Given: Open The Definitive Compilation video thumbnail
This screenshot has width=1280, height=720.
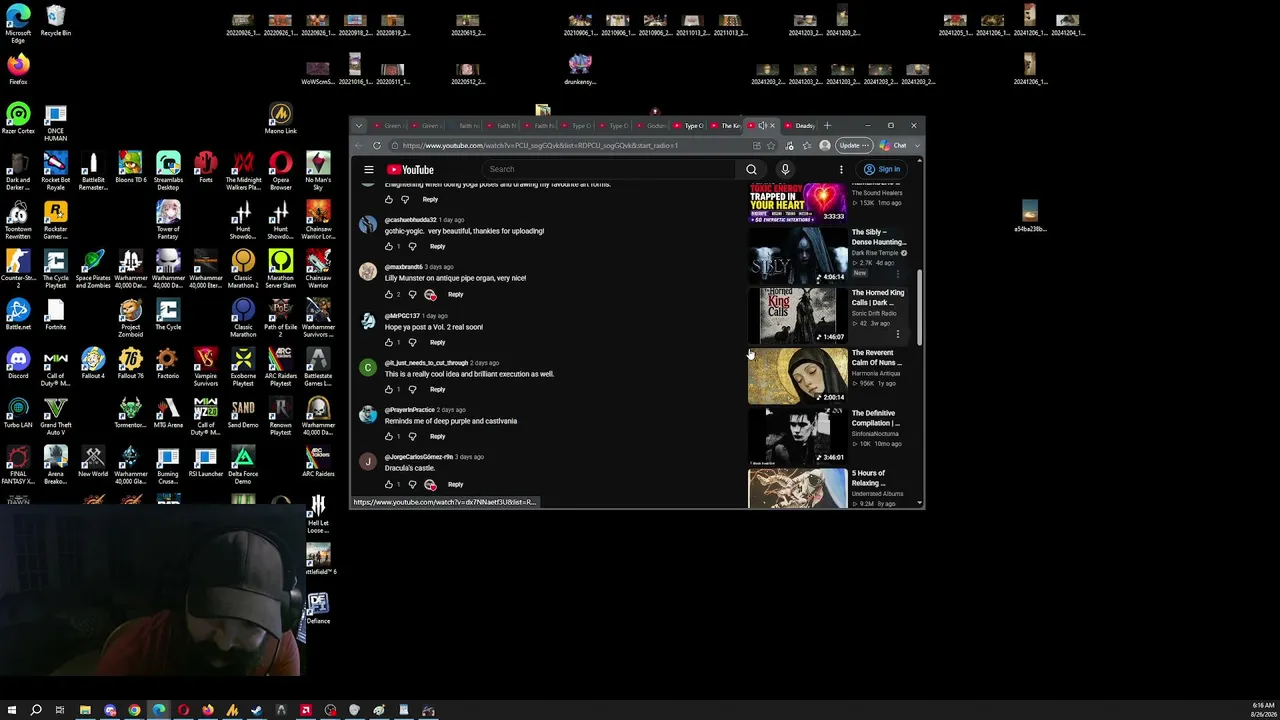Looking at the screenshot, I should click(798, 436).
